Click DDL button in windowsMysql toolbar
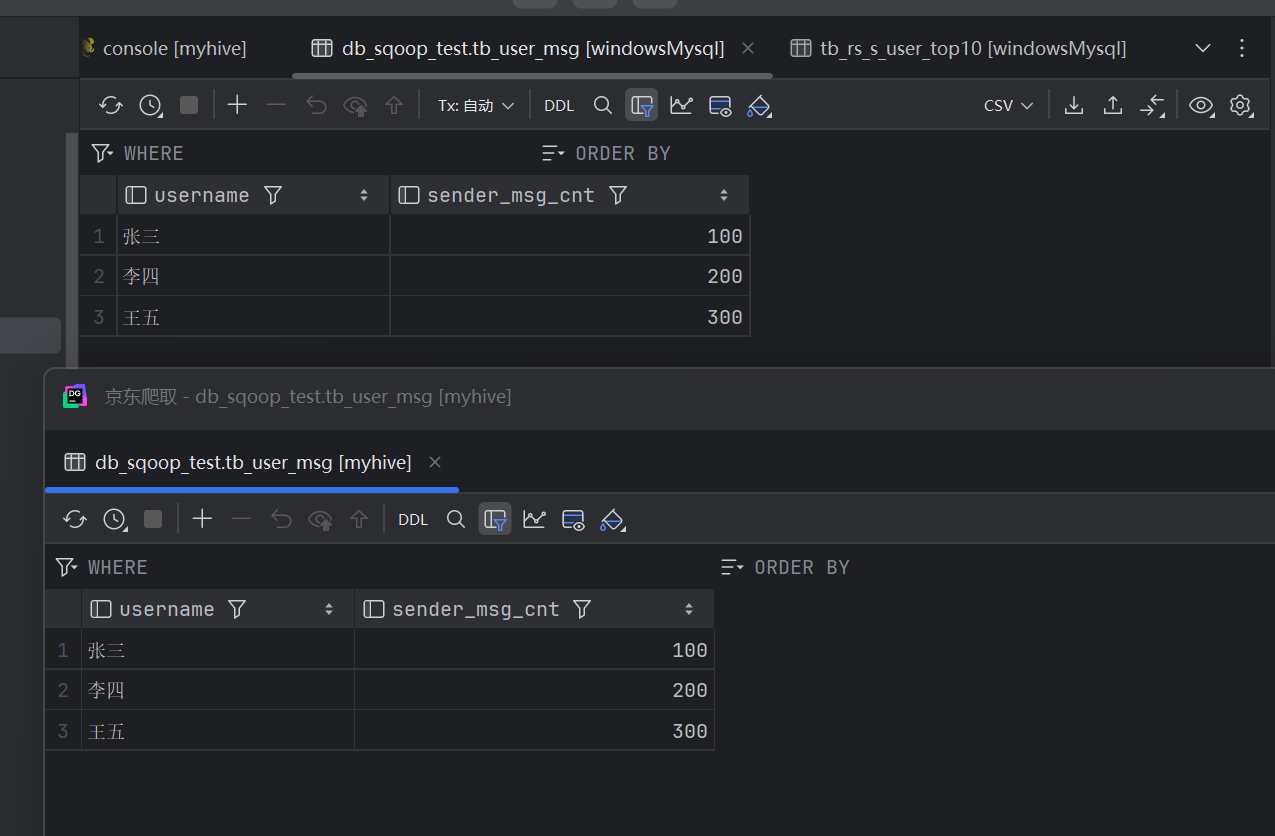 click(x=559, y=105)
